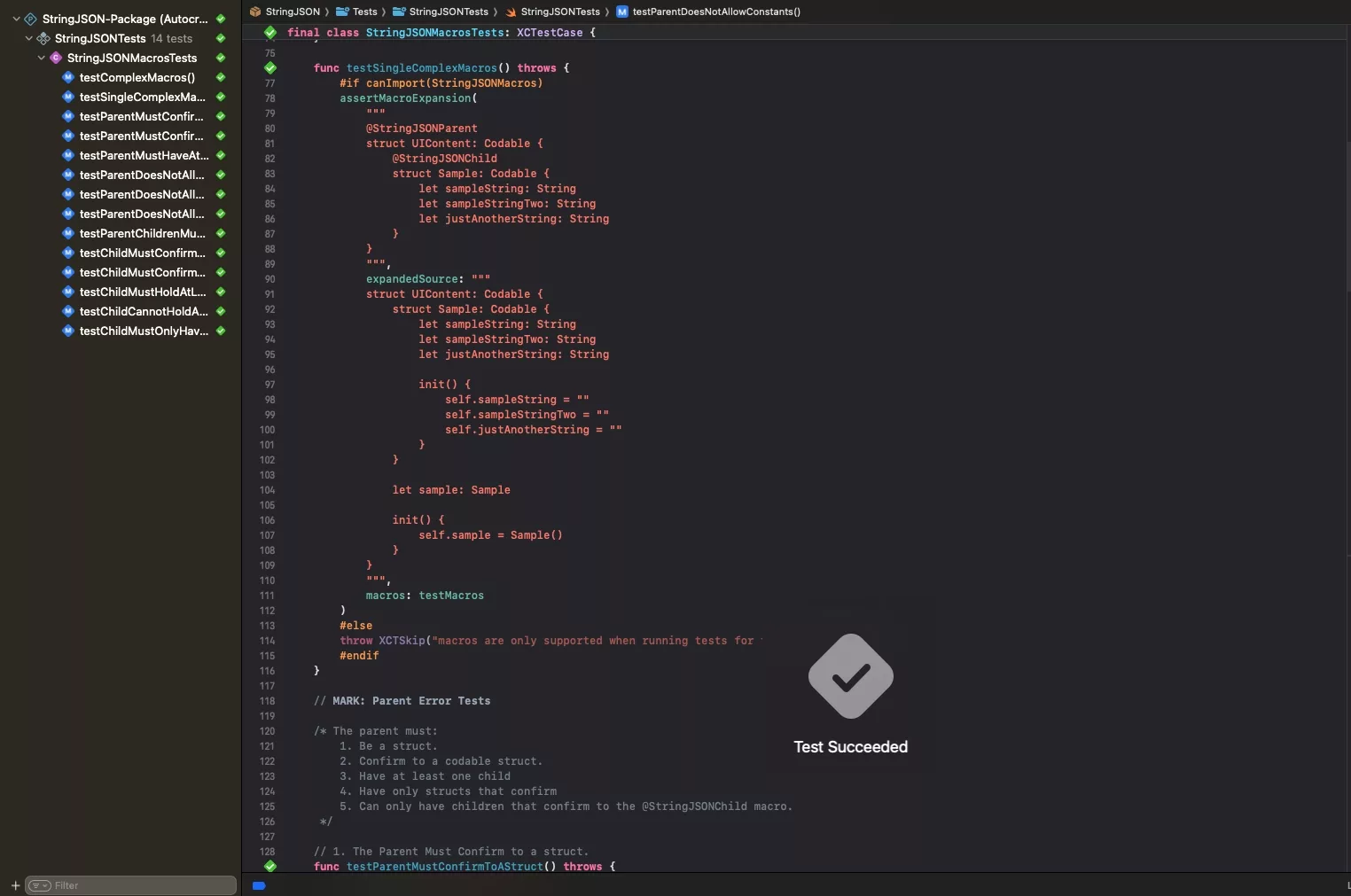1351x896 pixels.
Task: Open StringJSONTests folder breadcrumb
Action: click(441, 12)
